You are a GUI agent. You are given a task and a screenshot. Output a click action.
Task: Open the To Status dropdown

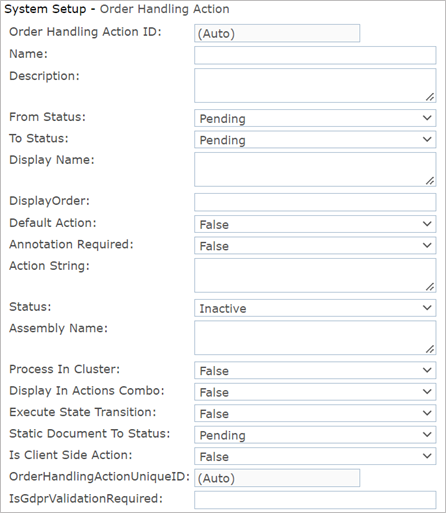[315, 140]
